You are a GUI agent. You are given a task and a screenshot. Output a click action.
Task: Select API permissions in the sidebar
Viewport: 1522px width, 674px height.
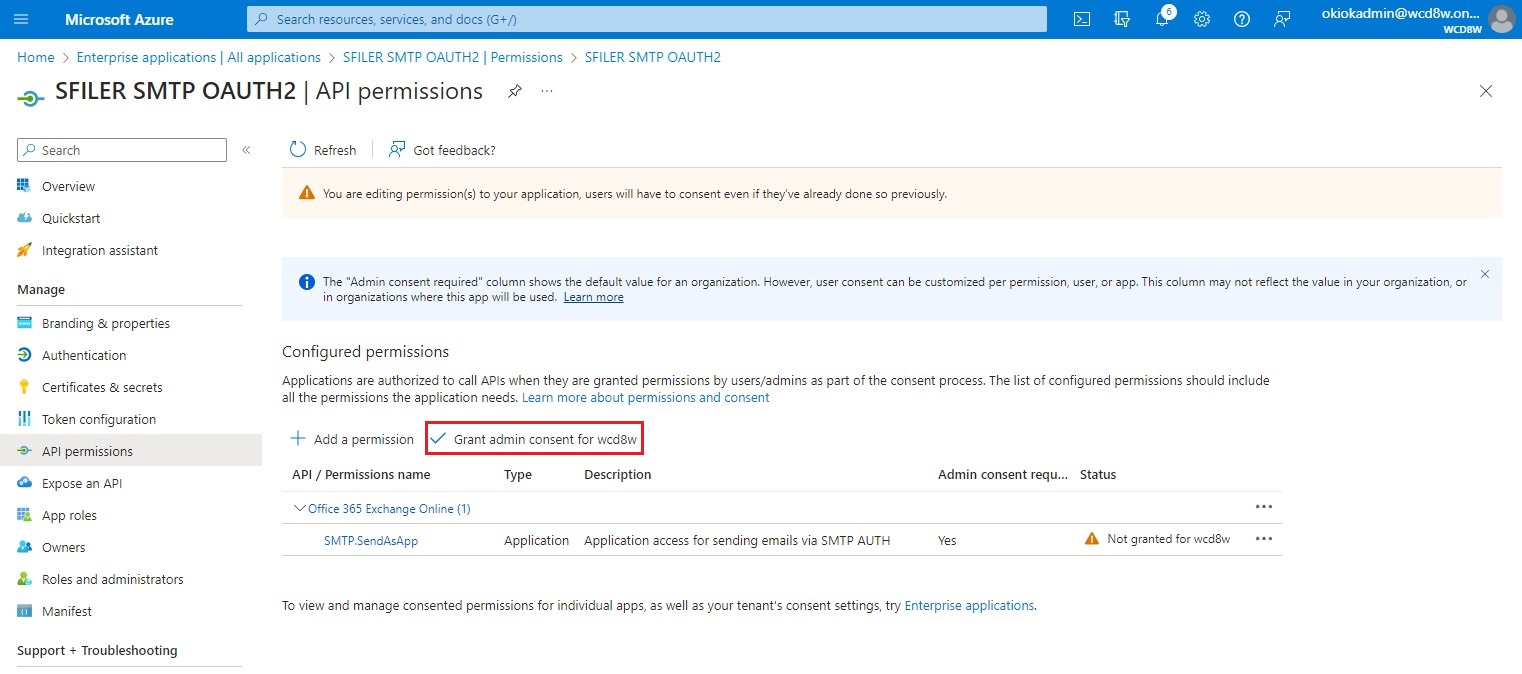(131, 451)
